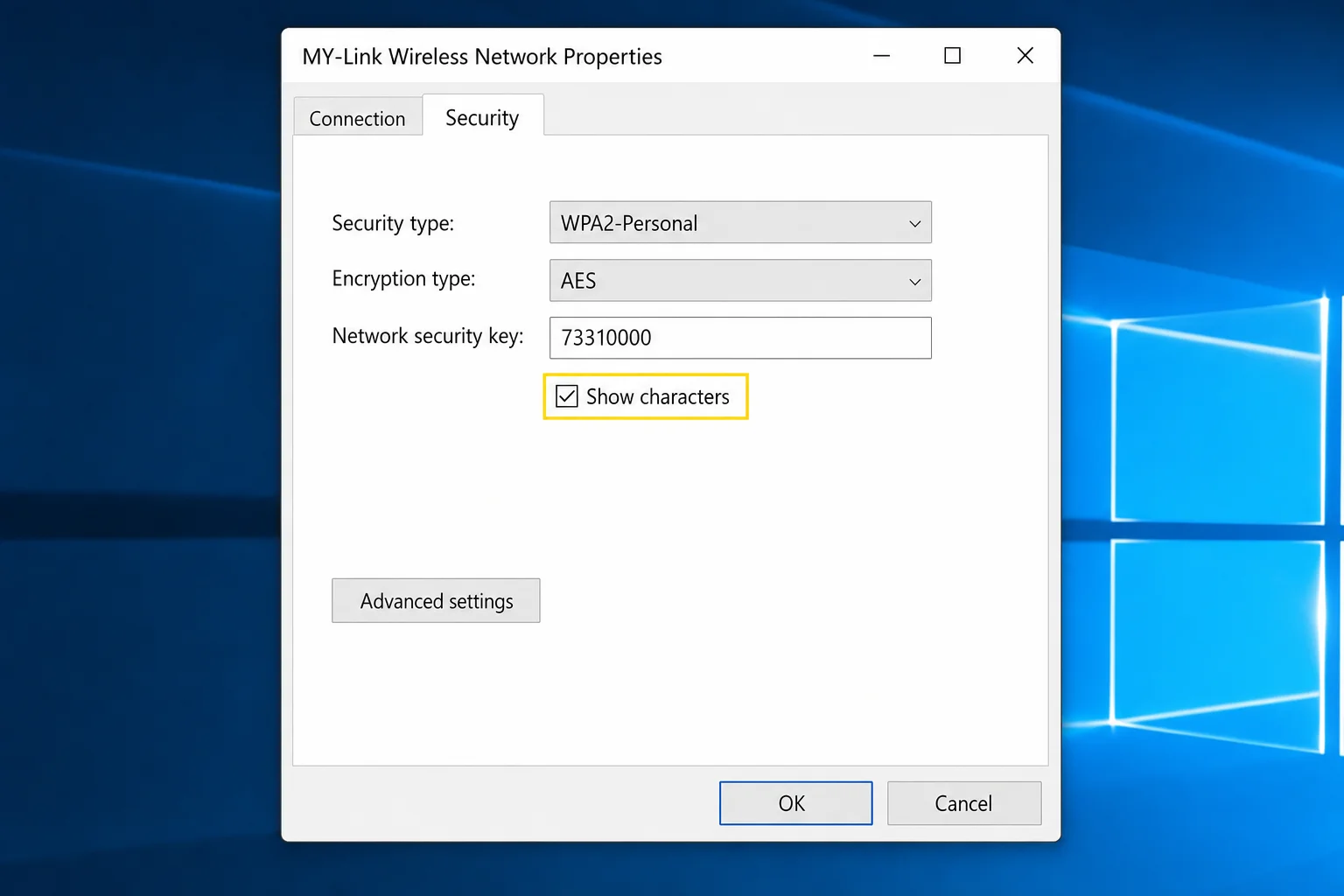1344x896 pixels.
Task: Click the Network security key label
Action: [428, 336]
